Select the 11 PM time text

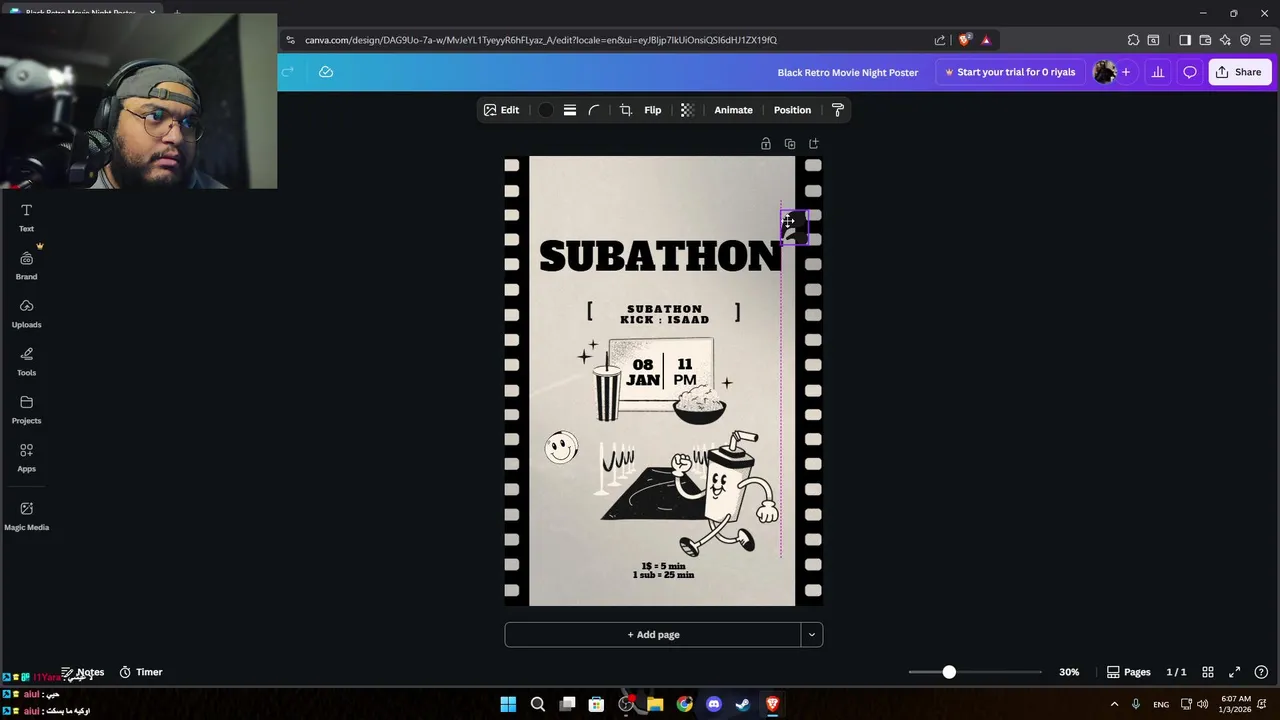(x=685, y=372)
